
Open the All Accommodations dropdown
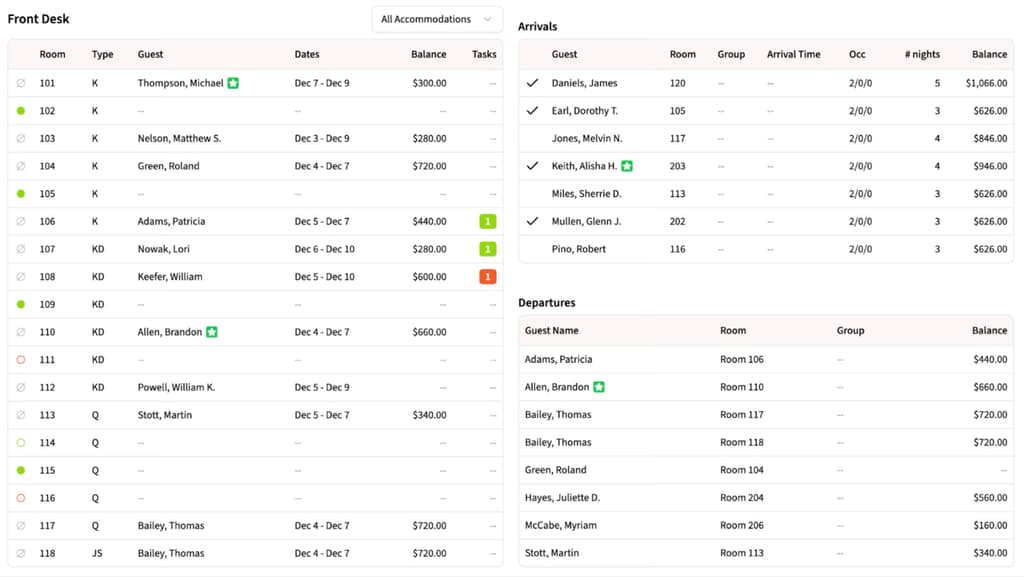point(437,19)
